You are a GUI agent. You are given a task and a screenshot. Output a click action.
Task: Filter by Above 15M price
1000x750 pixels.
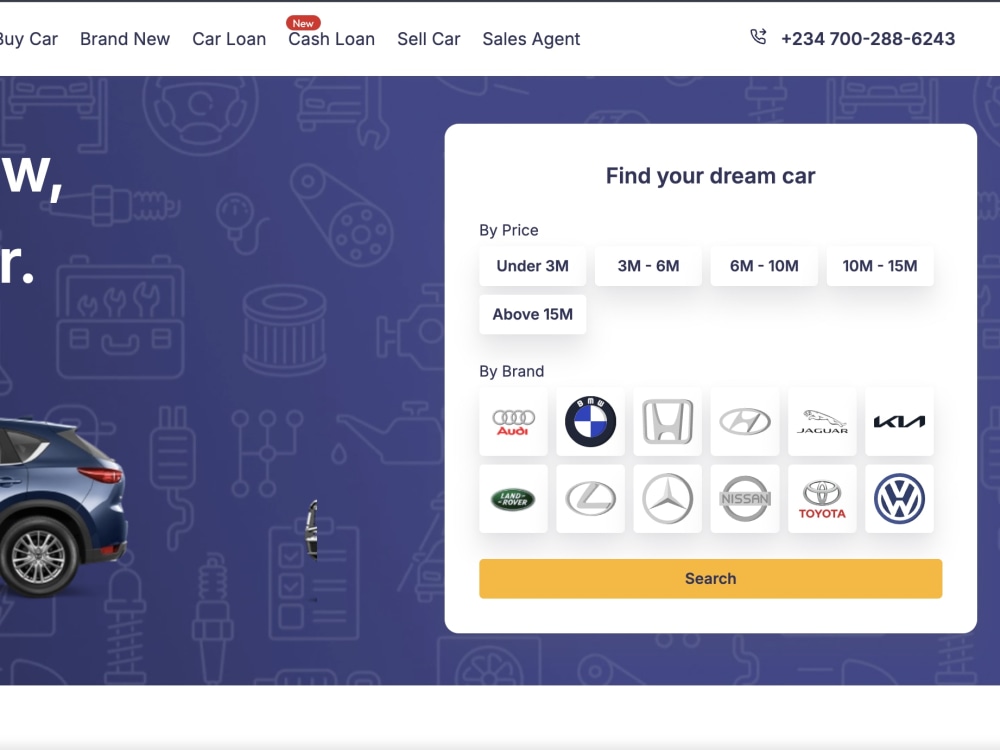tap(533, 314)
